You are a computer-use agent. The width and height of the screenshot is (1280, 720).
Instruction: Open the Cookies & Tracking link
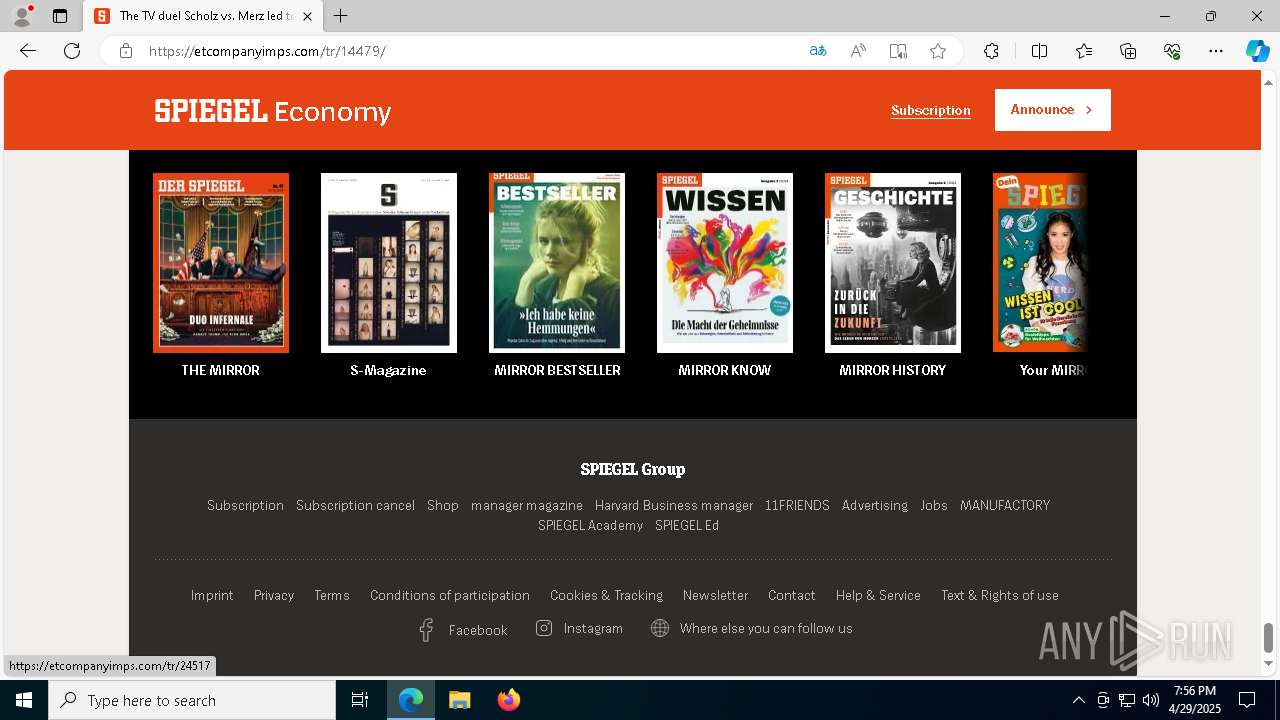click(x=606, y=595)
